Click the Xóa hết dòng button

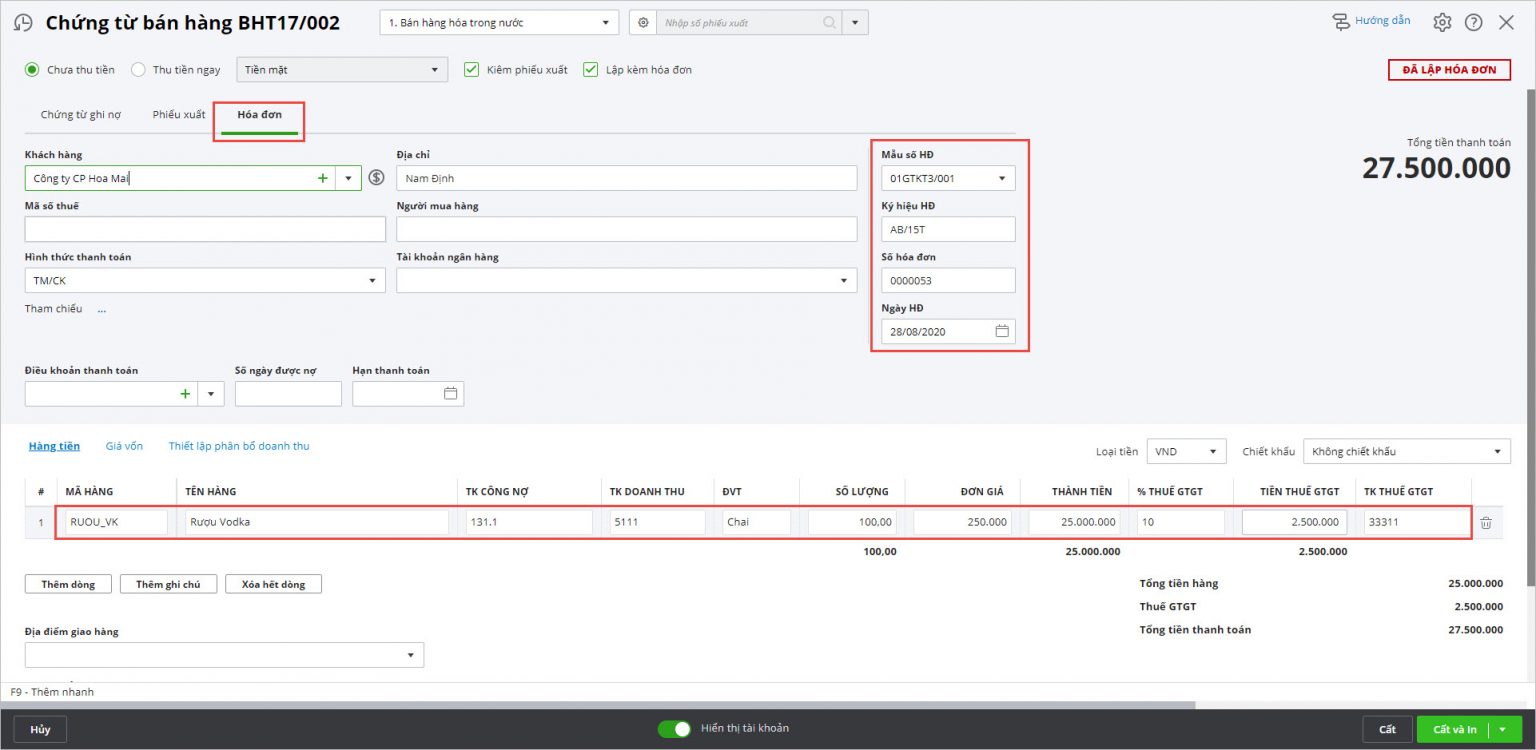(x=274, y=584)
